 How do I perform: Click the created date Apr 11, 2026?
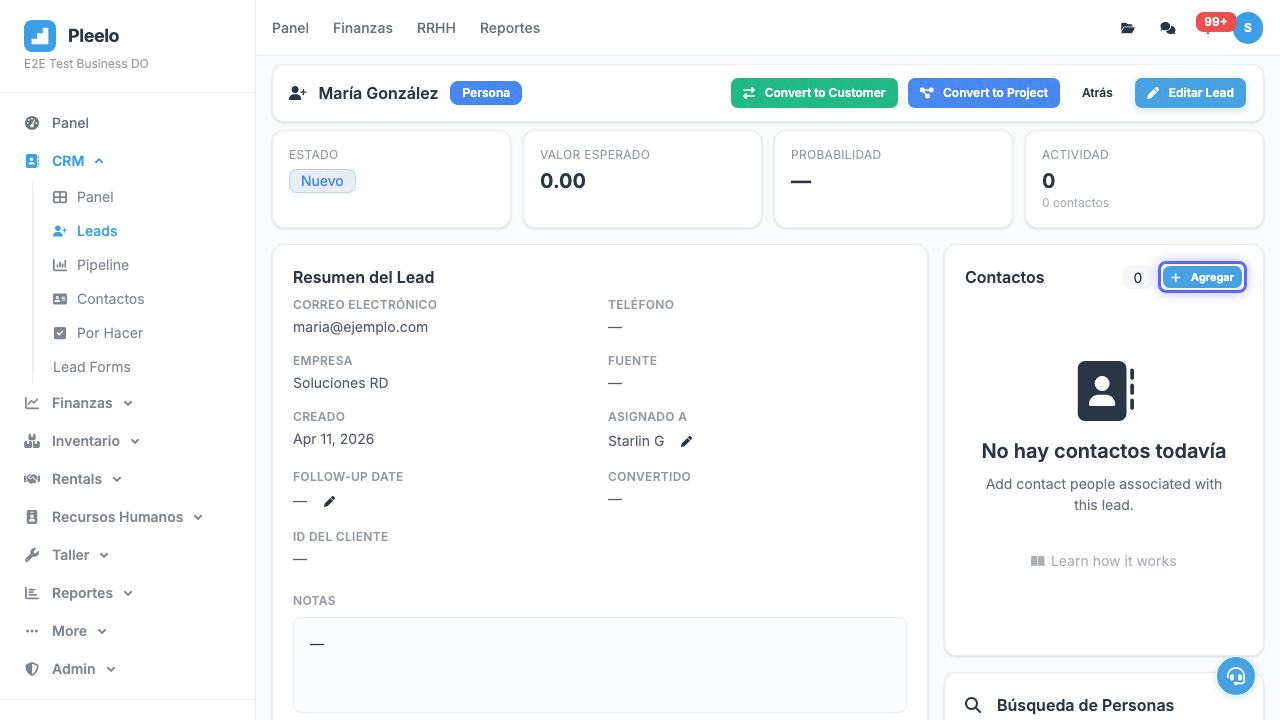click(333, 439)
